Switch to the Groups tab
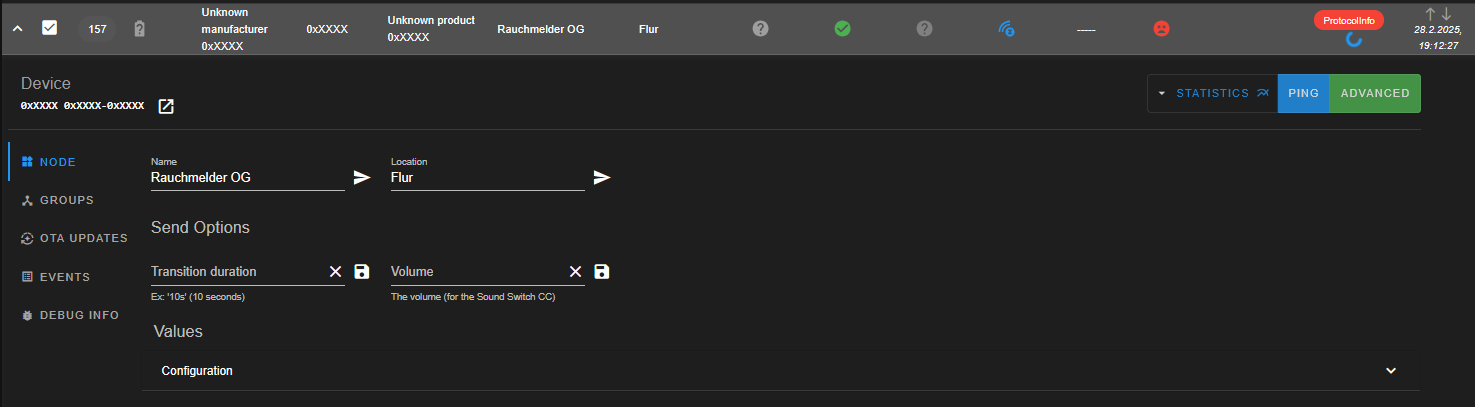Image resolution: width=1475 pixels, height=407 pixels. coord(58,200)
